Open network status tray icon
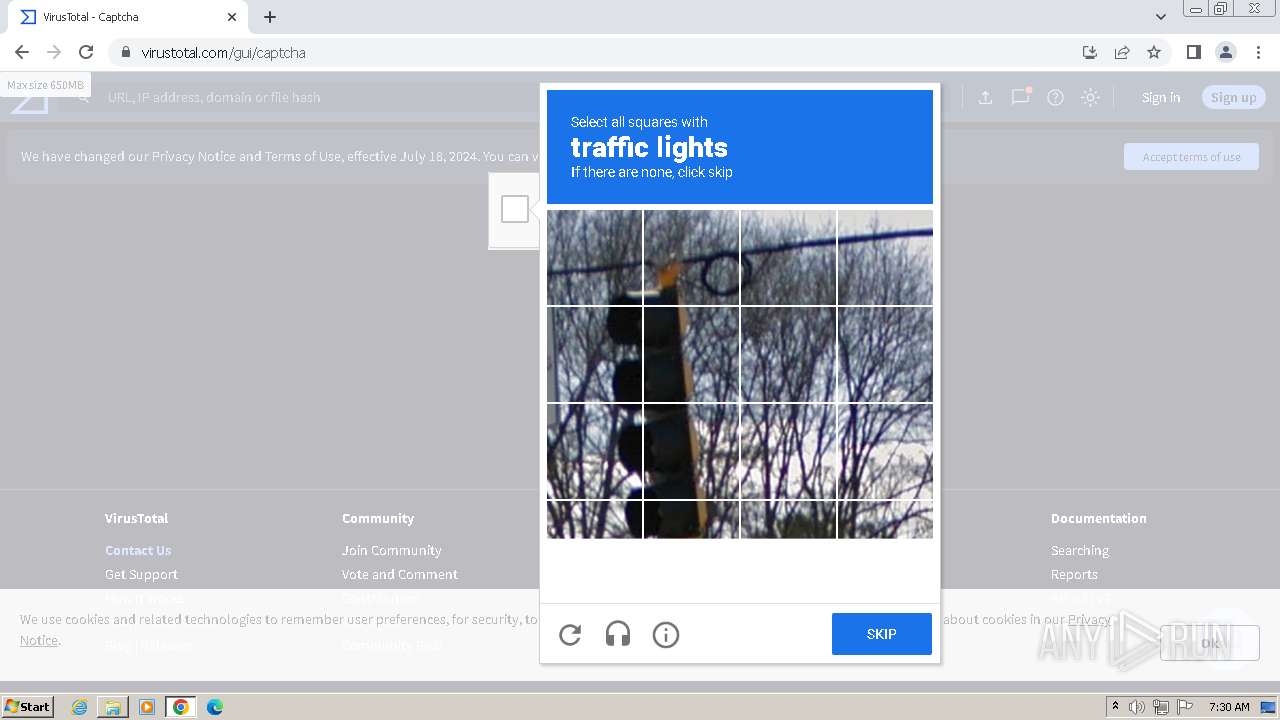1280x720 pixels. pyautogui.click(x=1161, y=707)
